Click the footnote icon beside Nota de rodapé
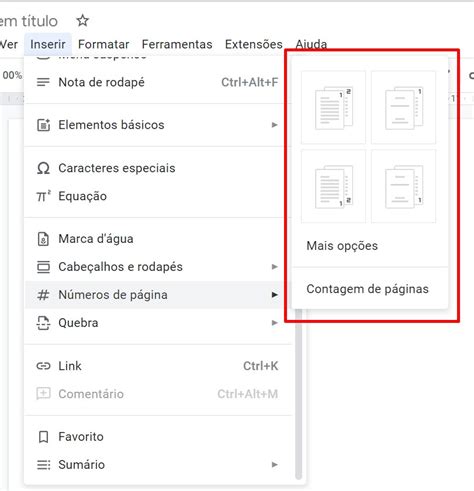Image resolution: width=474 pixels, height=491 pixels. [43, 82]
